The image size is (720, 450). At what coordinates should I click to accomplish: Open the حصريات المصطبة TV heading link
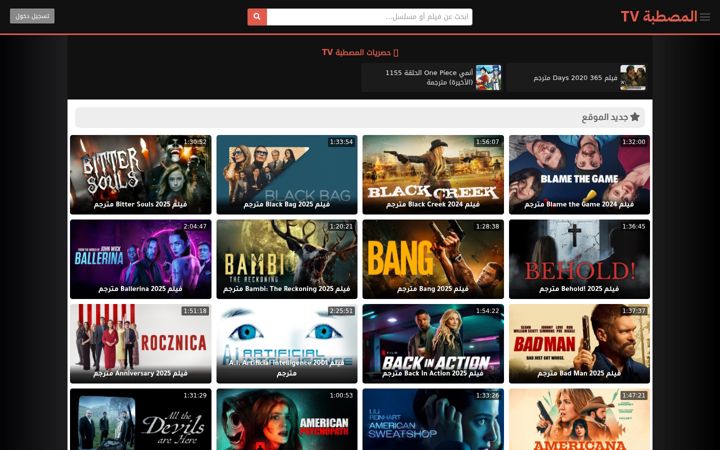[360, 52]
